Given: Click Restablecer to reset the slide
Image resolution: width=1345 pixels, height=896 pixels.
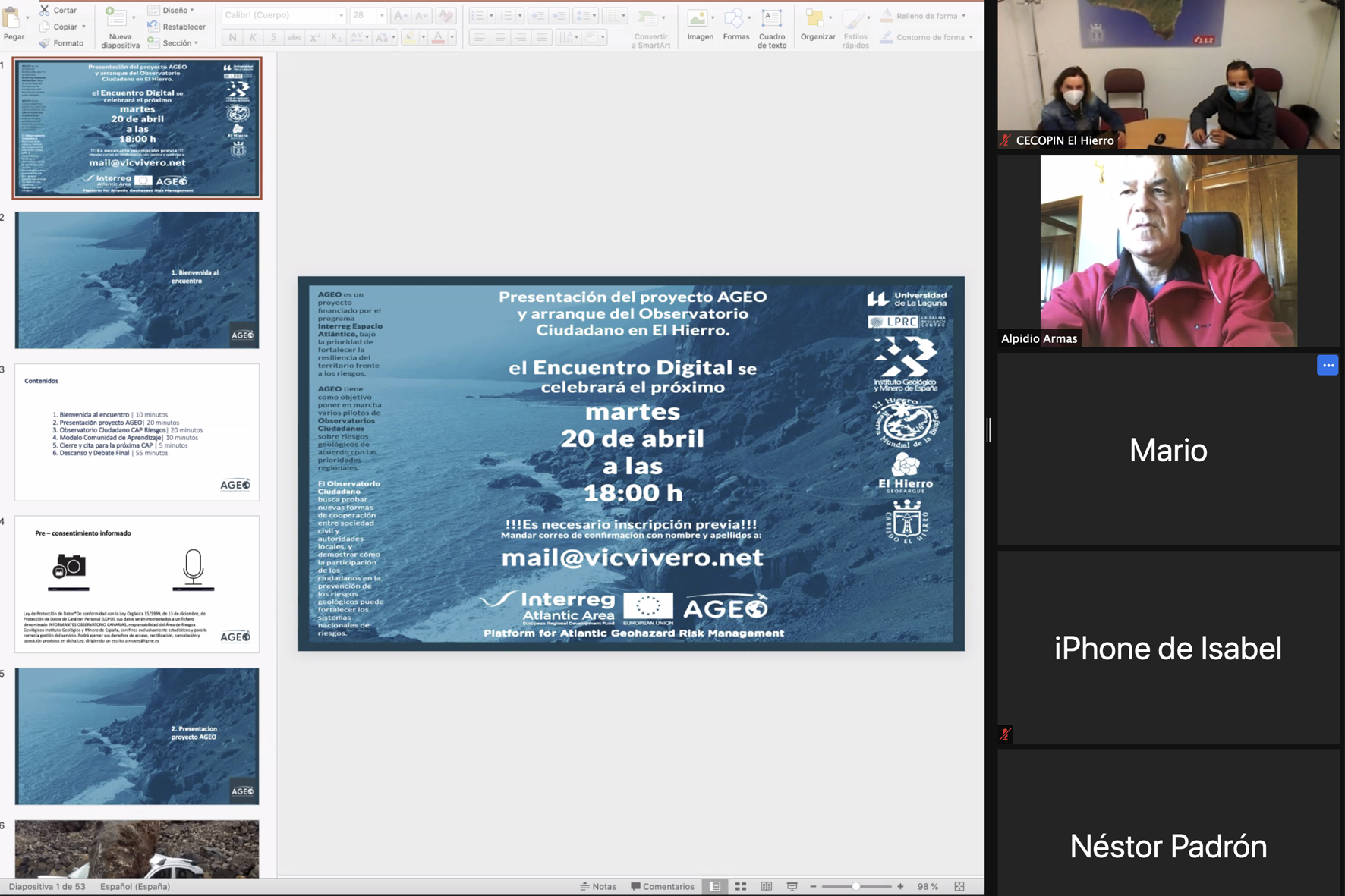Looking at the screenshot, I should tap(177, 27).
